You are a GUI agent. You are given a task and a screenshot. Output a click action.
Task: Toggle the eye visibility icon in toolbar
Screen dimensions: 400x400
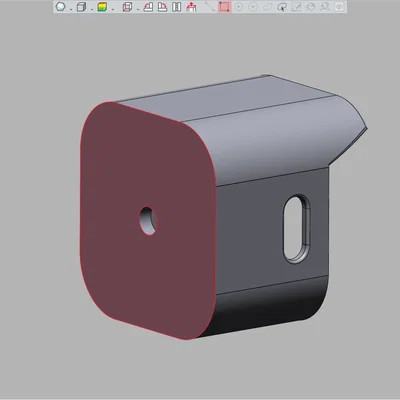coord(339,7)
